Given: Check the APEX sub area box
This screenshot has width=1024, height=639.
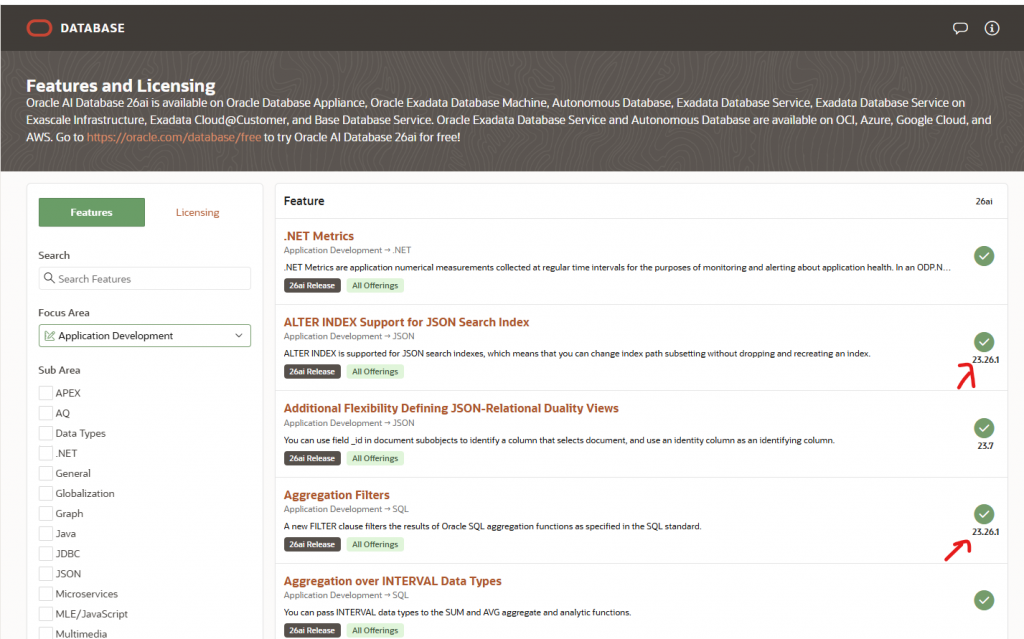Looking at the screenshot, I should (46, 393).
